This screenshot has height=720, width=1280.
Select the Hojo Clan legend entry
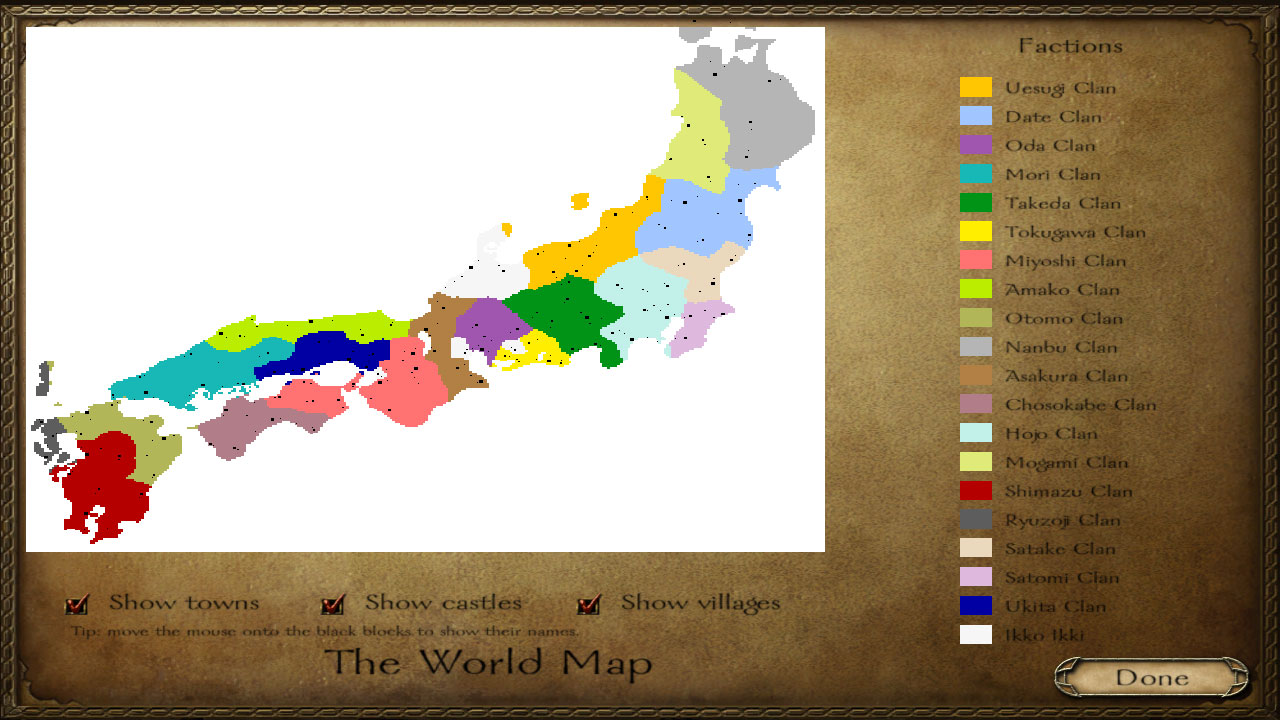click(1051, 434)
